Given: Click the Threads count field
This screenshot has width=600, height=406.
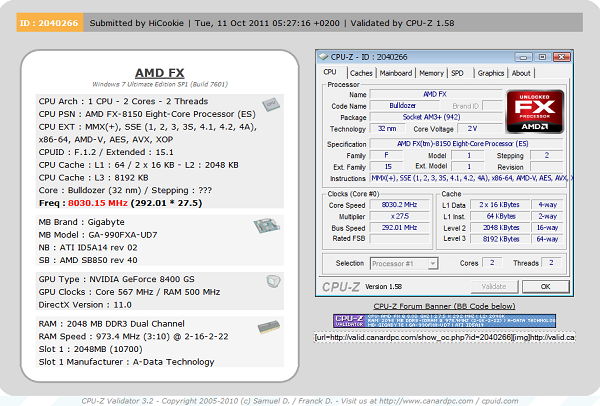Looking at the screenshot, I should [x=551, y=263].
